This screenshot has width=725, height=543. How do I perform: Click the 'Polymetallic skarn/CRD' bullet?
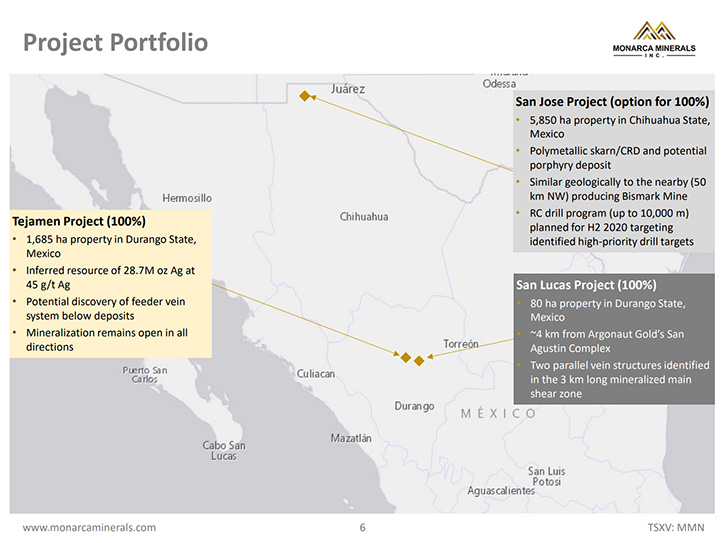618,158
